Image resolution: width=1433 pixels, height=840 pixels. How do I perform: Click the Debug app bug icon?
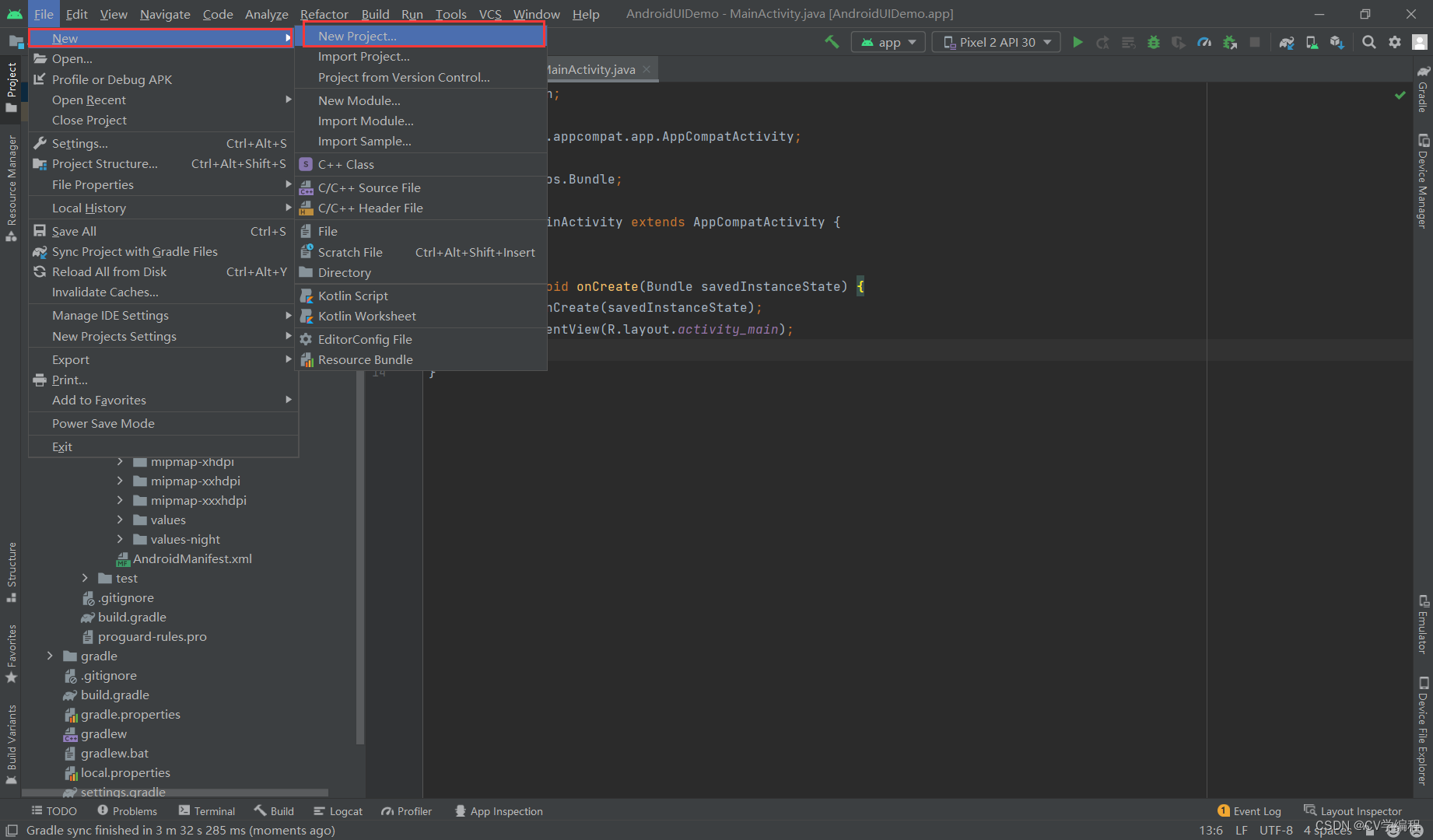click(x=1154, y=42)
